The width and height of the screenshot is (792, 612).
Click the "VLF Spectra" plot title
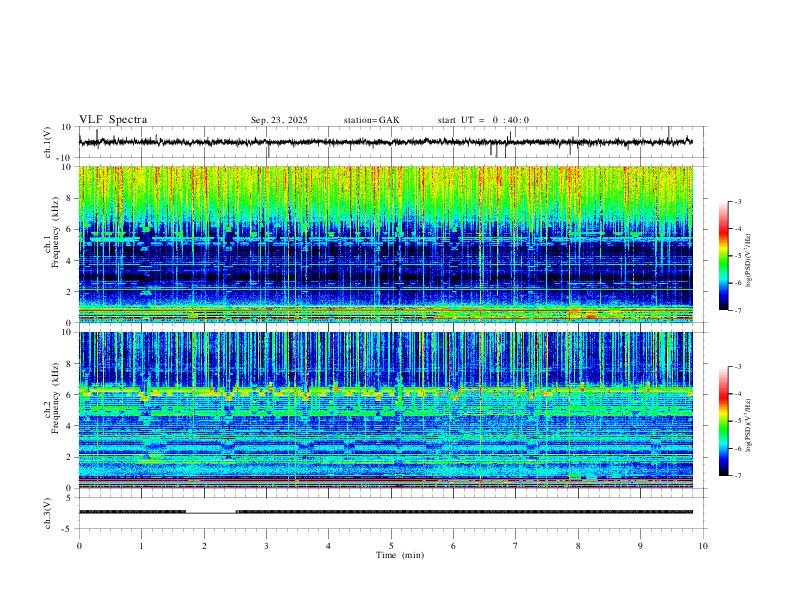point(113,120)
